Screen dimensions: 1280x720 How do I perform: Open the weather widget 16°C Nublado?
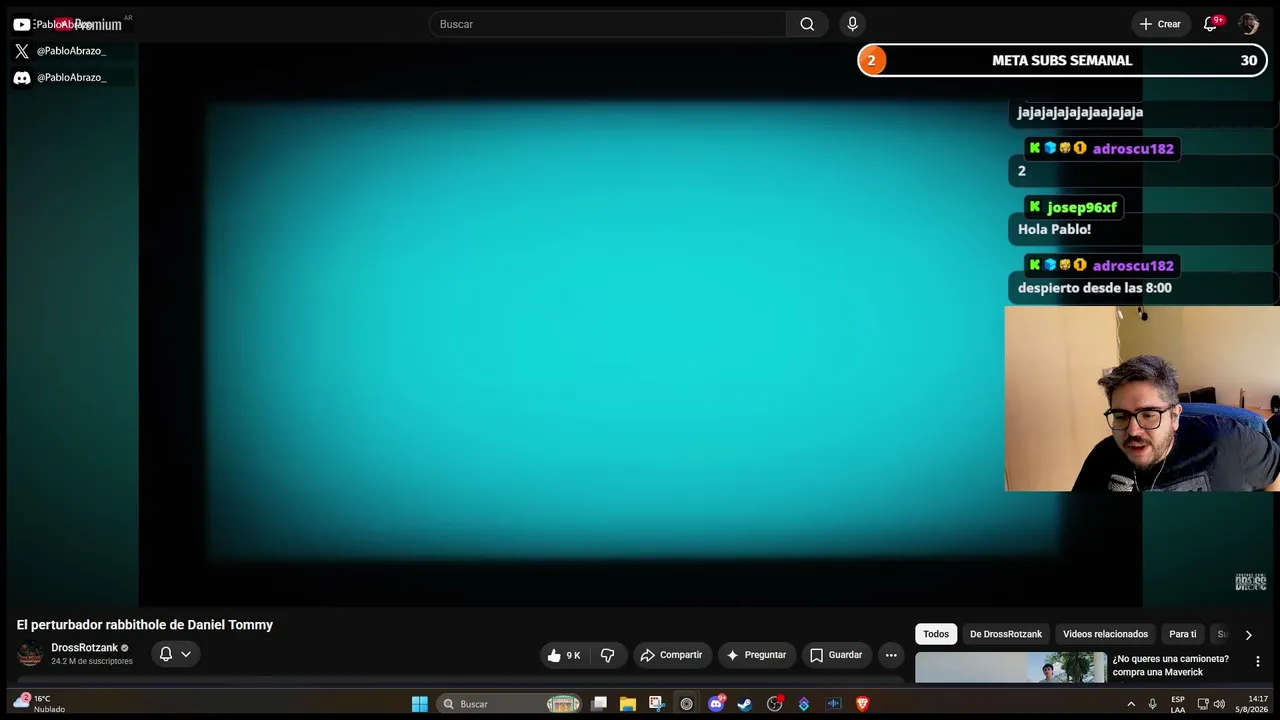click(40, 704)
